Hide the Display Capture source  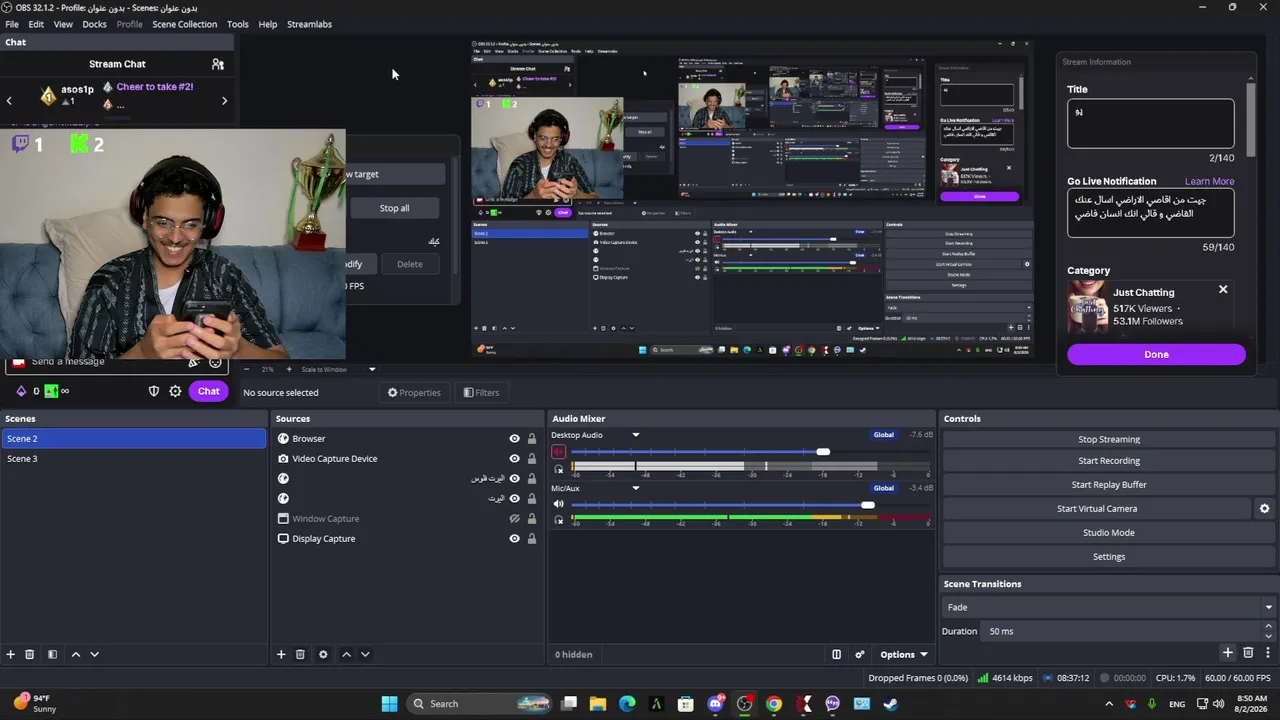[x=515, y=538]
